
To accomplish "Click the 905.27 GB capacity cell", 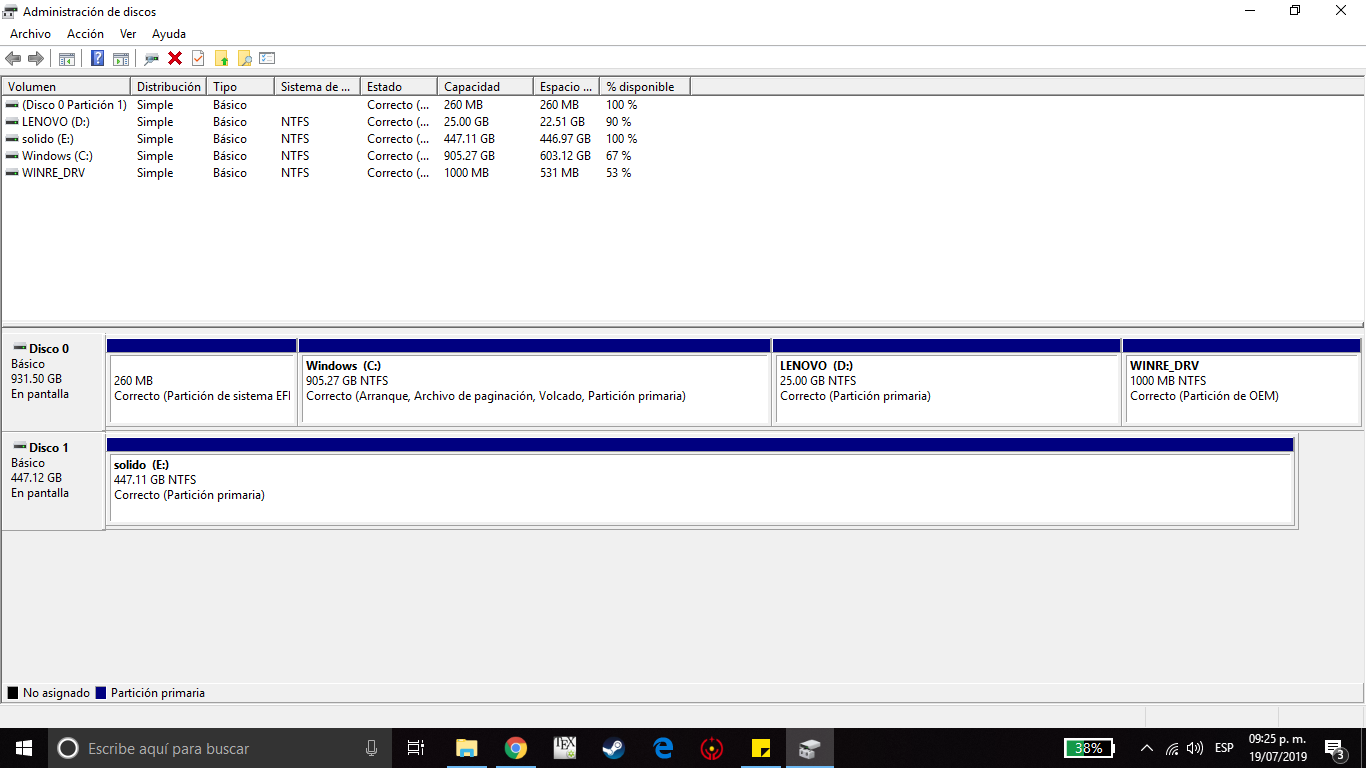I will 469,156.
